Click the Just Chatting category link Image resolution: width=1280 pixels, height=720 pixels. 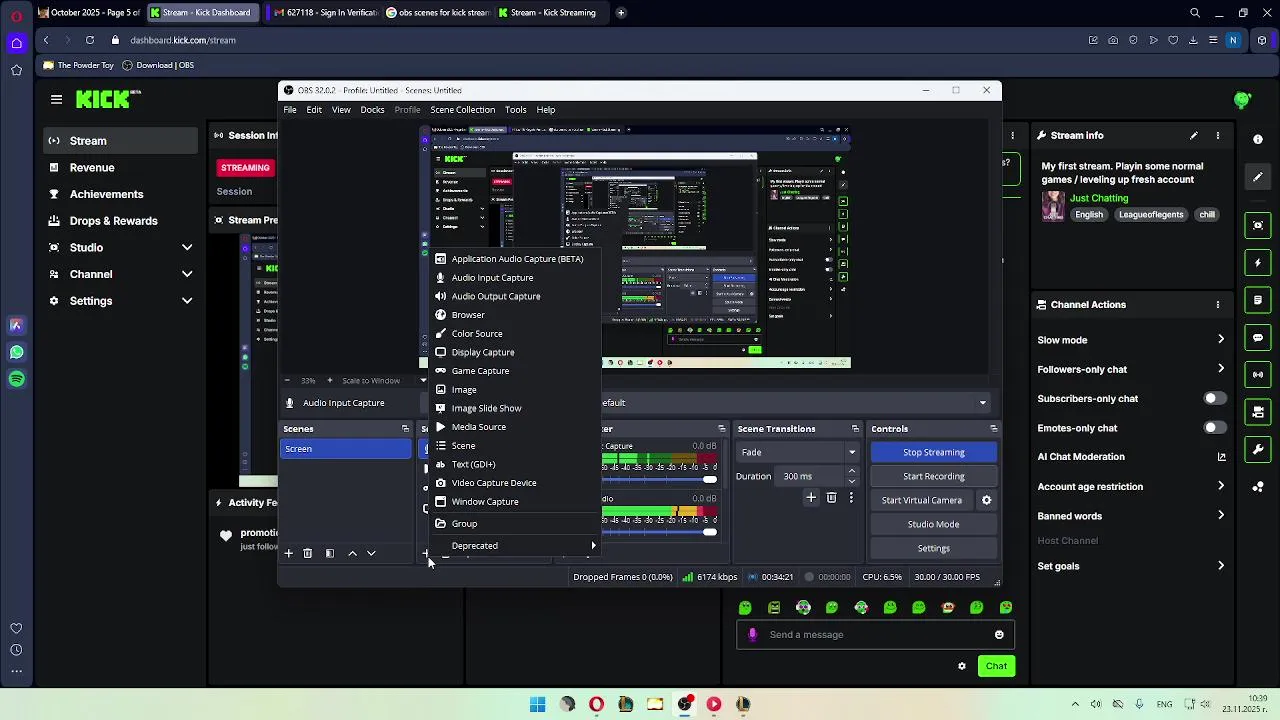click(1099, 198)
